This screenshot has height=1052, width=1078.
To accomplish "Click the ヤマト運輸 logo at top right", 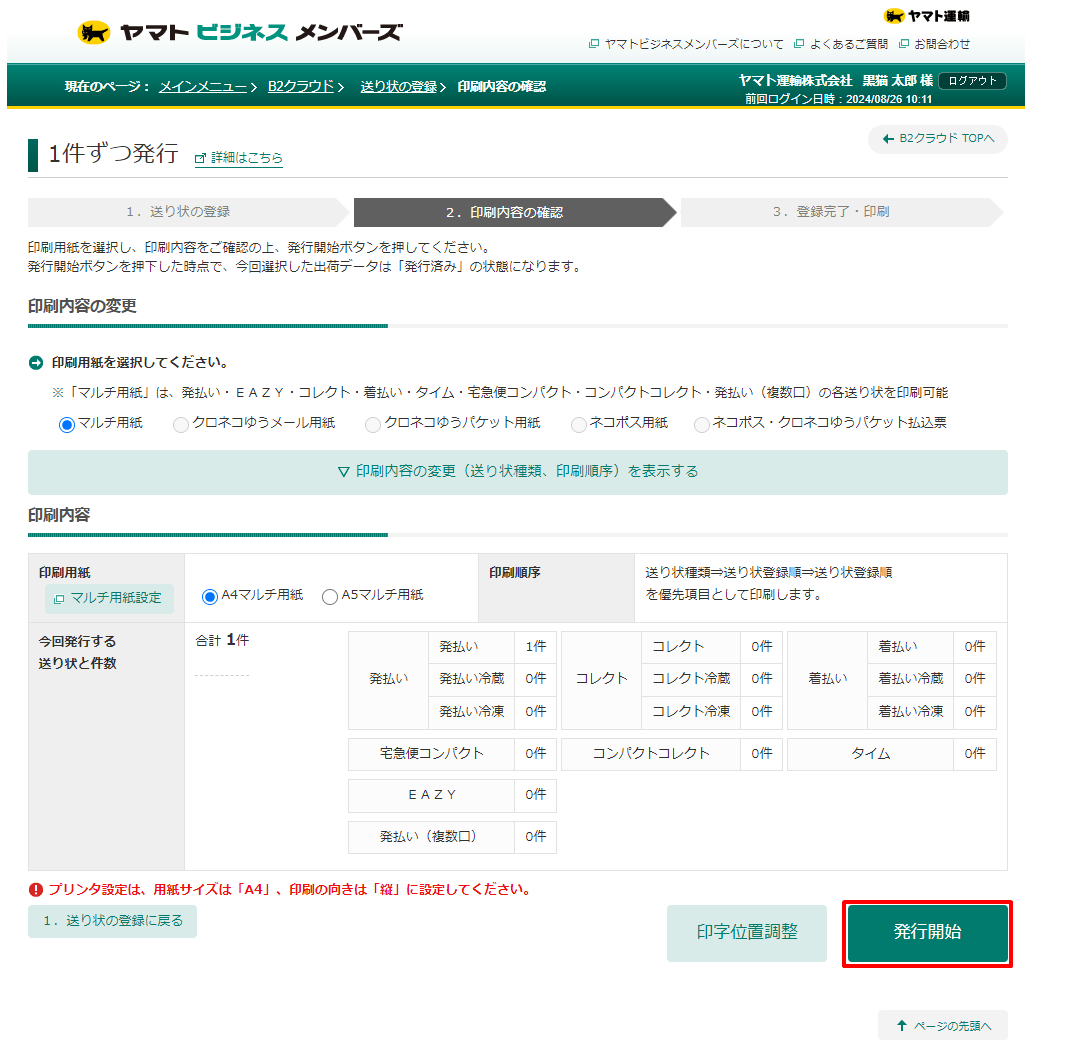I will point(926,16).
